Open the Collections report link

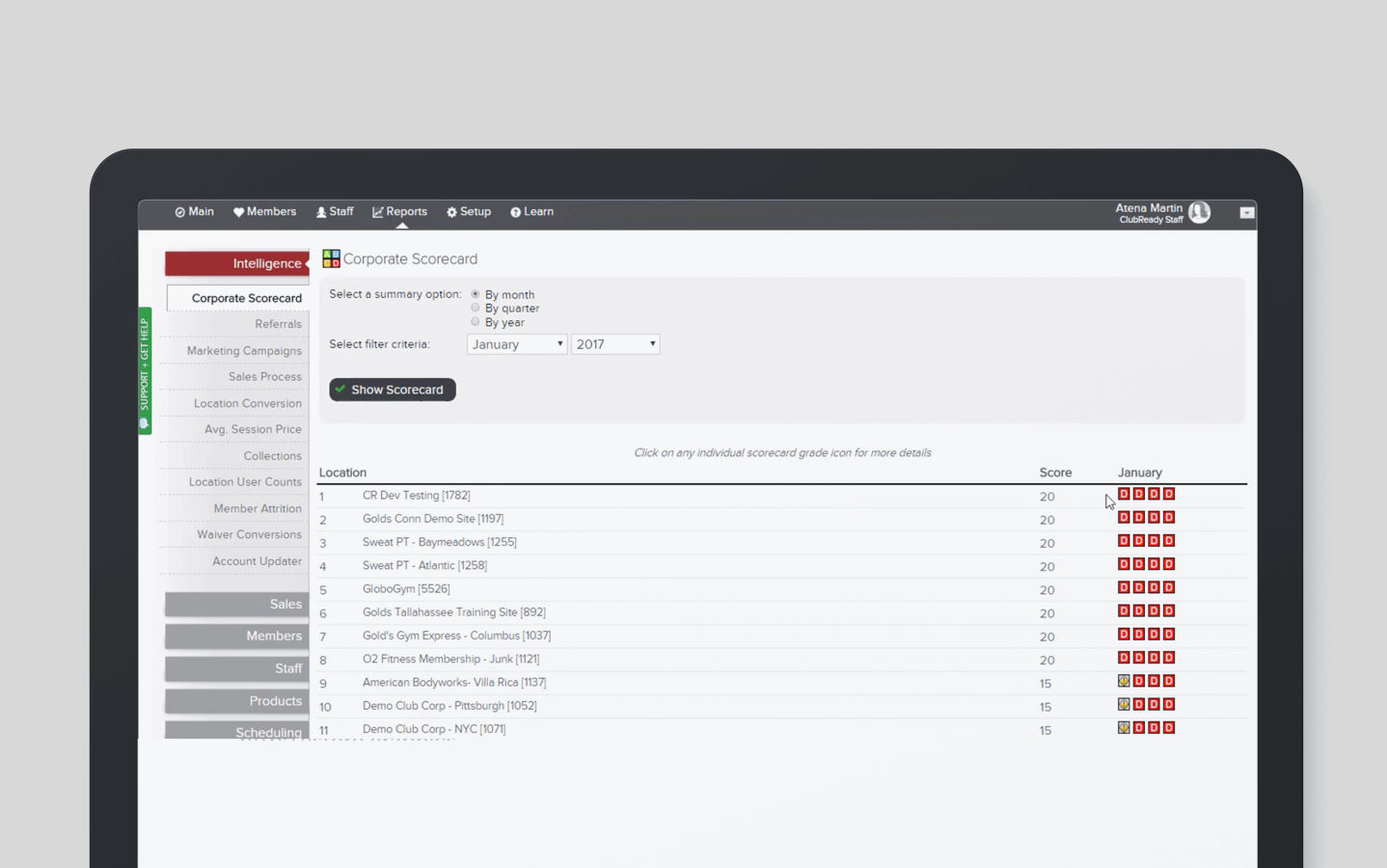tap(272, 456)
